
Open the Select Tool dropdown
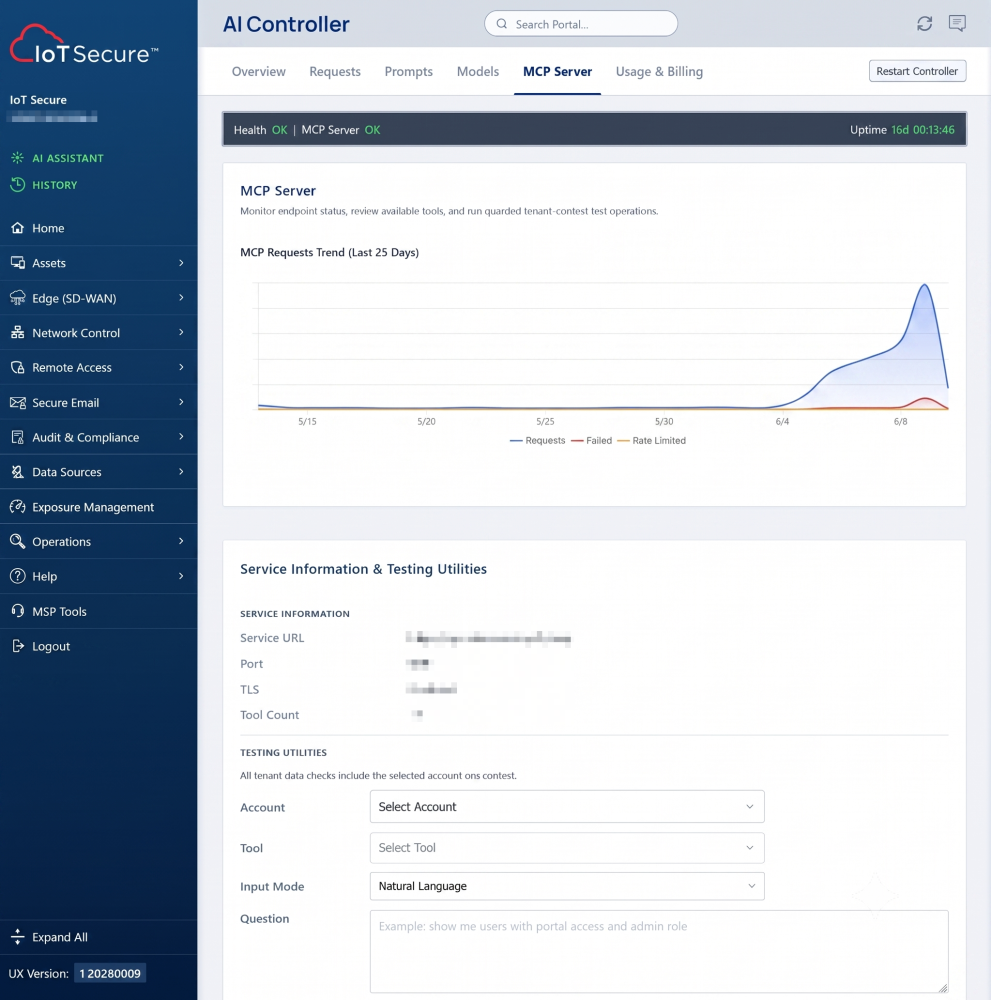coord(567,848)
